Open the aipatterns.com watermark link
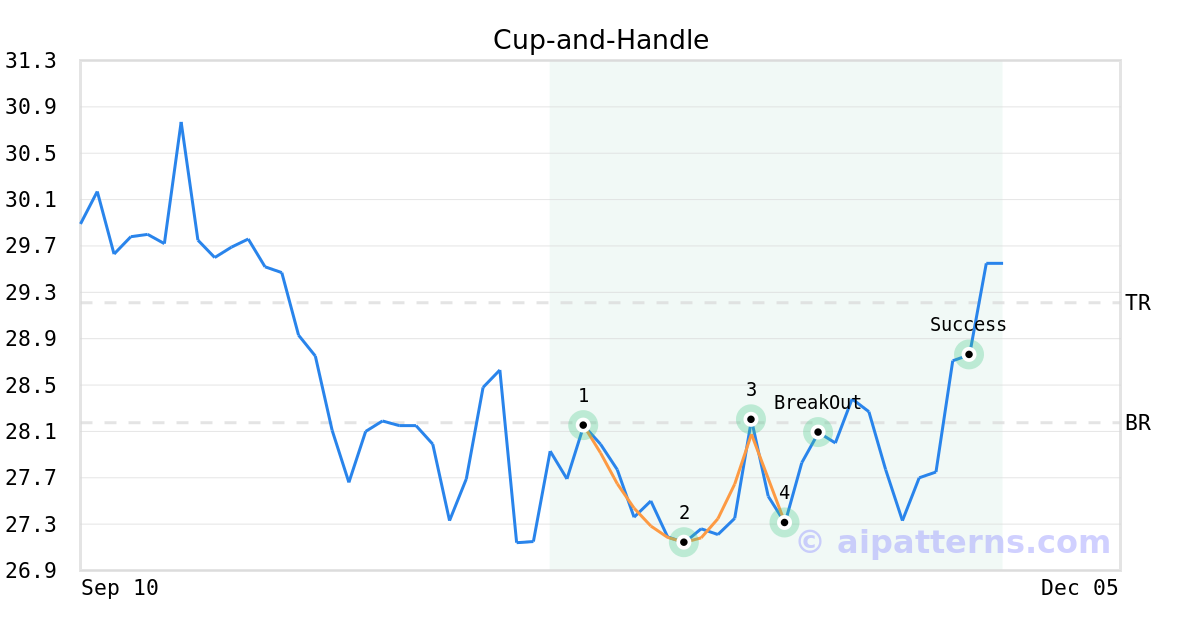The height and width of the screenshot is (630, 1200). pyautogui.click(x=954, y=543)
